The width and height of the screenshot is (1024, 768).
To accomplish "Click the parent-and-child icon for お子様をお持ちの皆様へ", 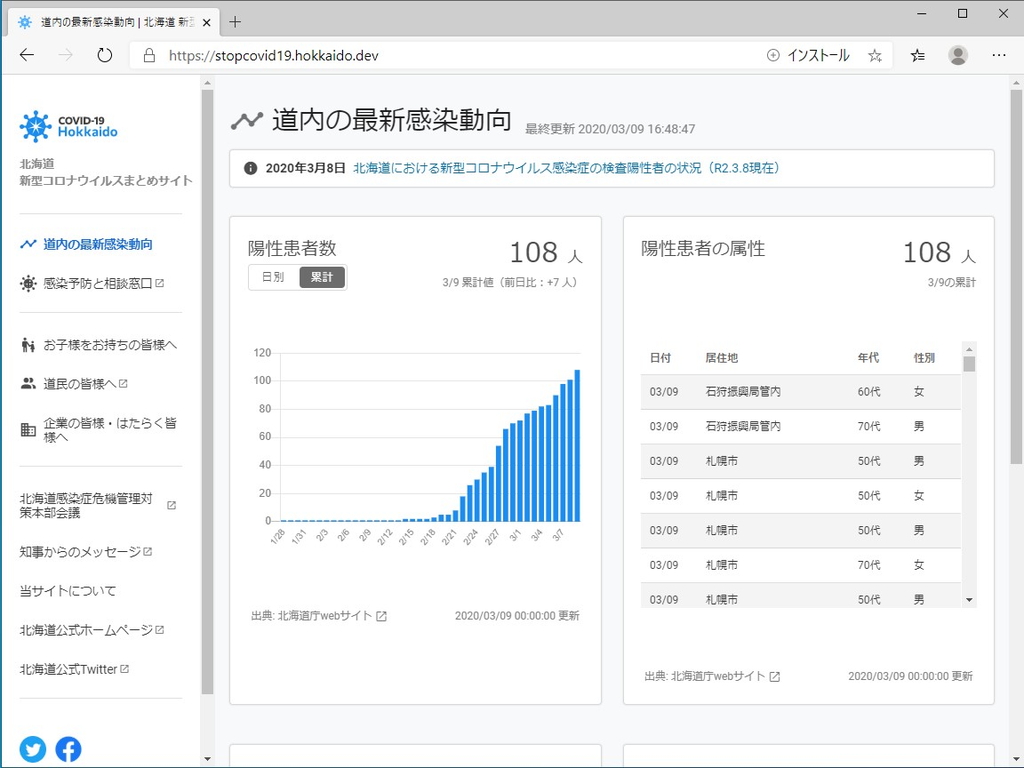I will (x=27, y=343).
